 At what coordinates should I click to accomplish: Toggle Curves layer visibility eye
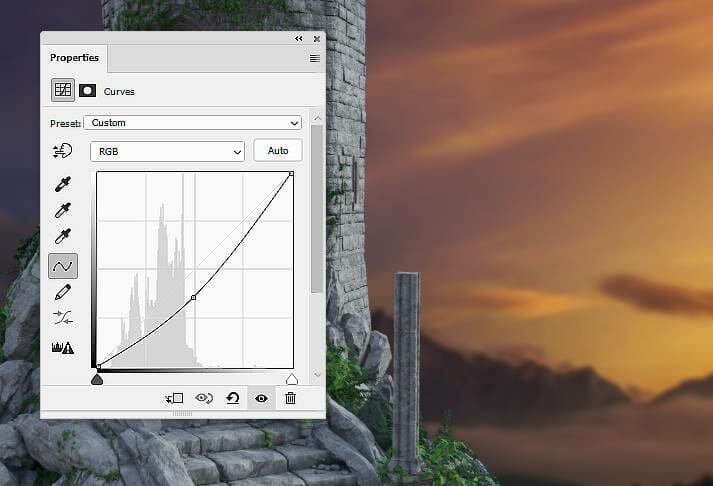tap(261, 399)
